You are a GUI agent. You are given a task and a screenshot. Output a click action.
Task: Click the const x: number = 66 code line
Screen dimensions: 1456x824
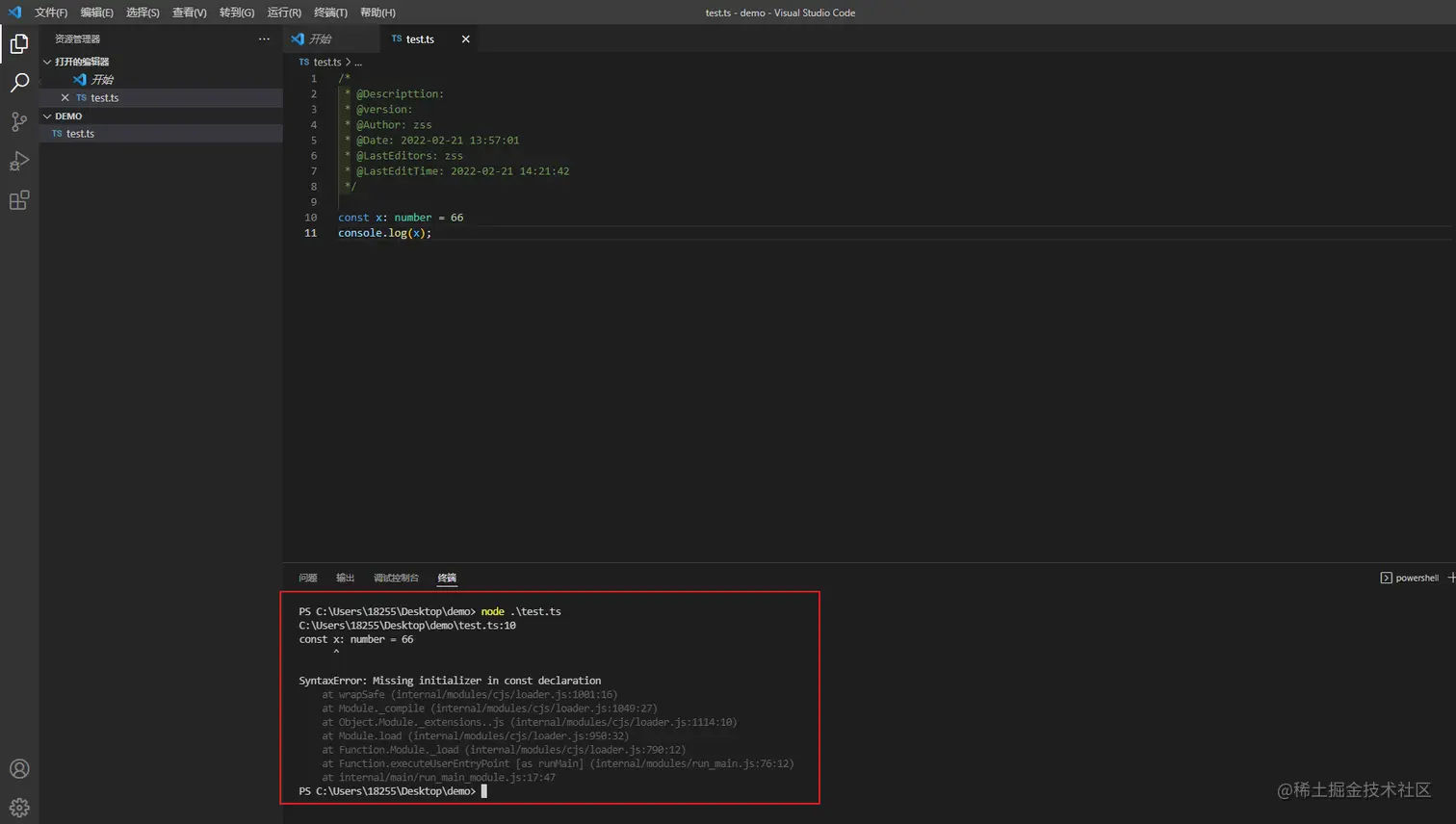(x=401, y=218)
